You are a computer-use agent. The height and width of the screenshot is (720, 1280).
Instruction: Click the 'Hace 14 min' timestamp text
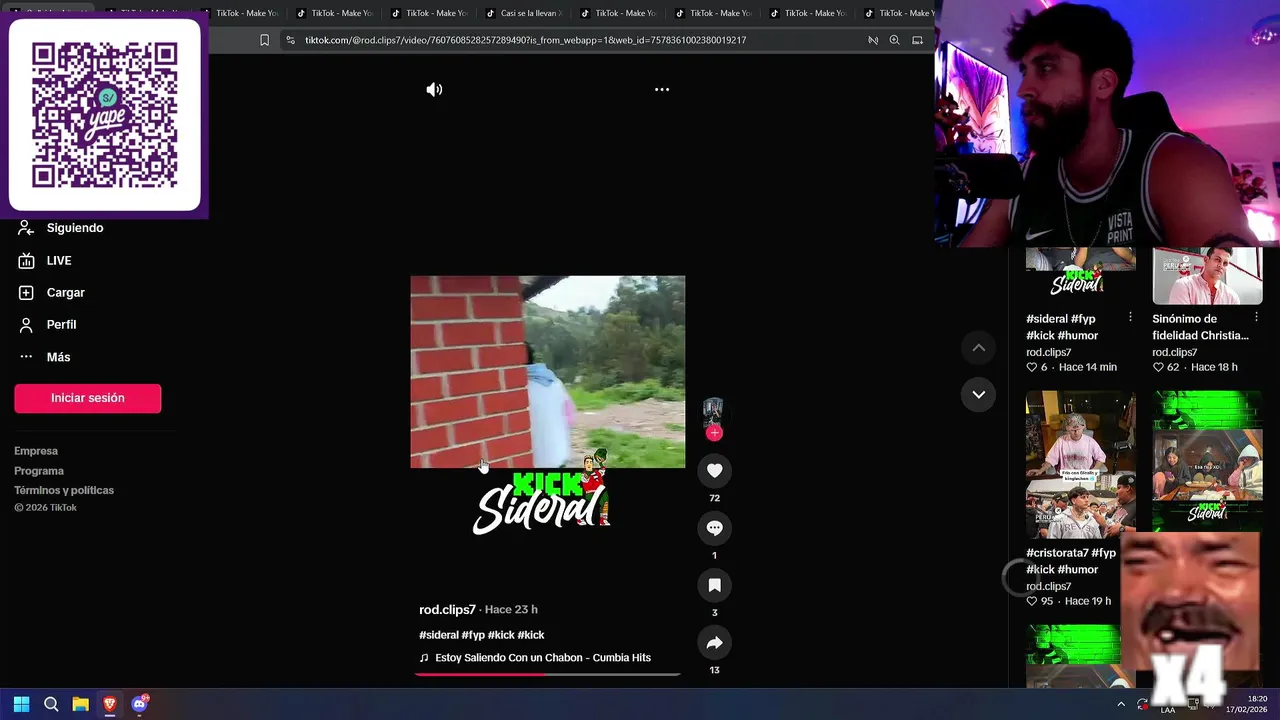click(1087, 367)
